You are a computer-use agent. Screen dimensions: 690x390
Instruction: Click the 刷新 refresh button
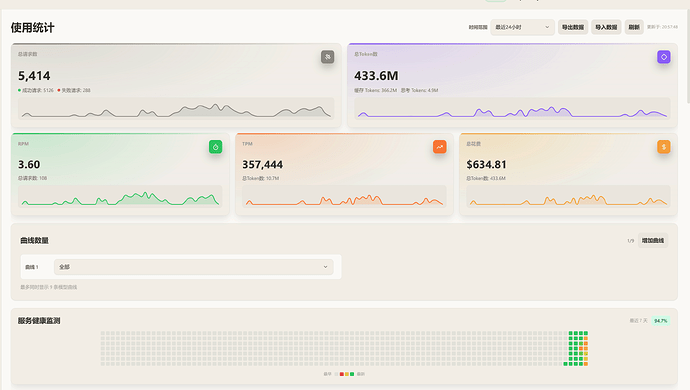634,27
